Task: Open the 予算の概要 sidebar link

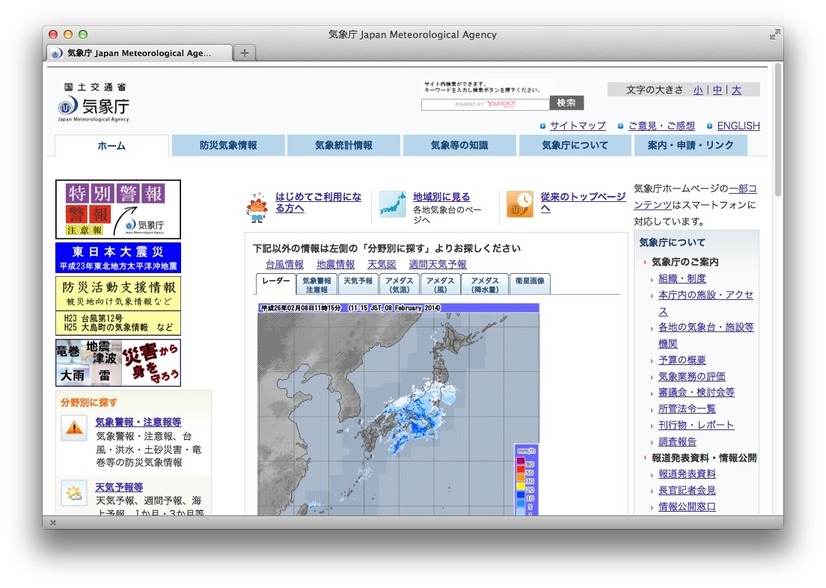Action: pos(682,360)
